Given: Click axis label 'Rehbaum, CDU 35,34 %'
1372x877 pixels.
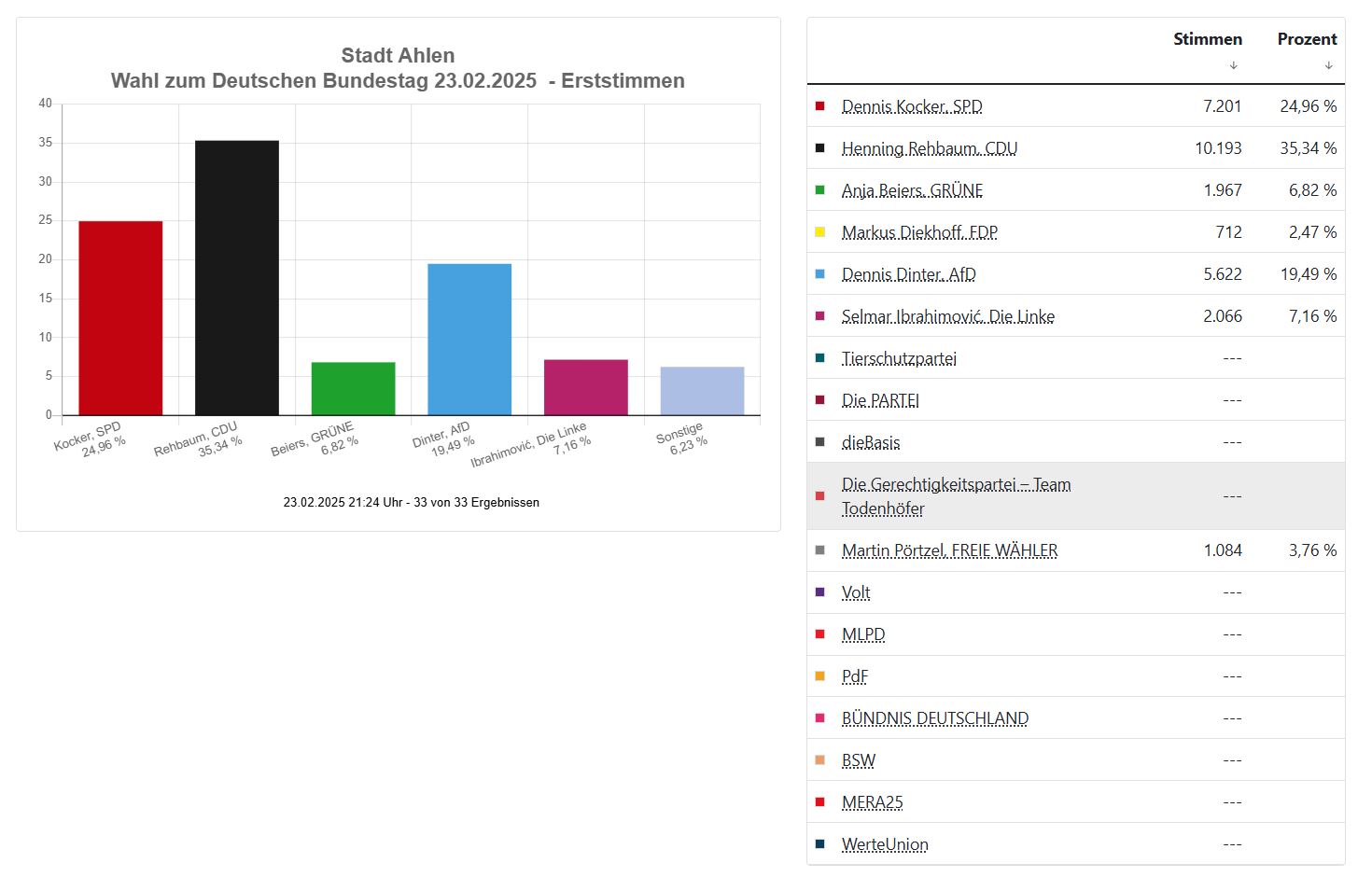Looking at the screenshot, I should [199, 438].
